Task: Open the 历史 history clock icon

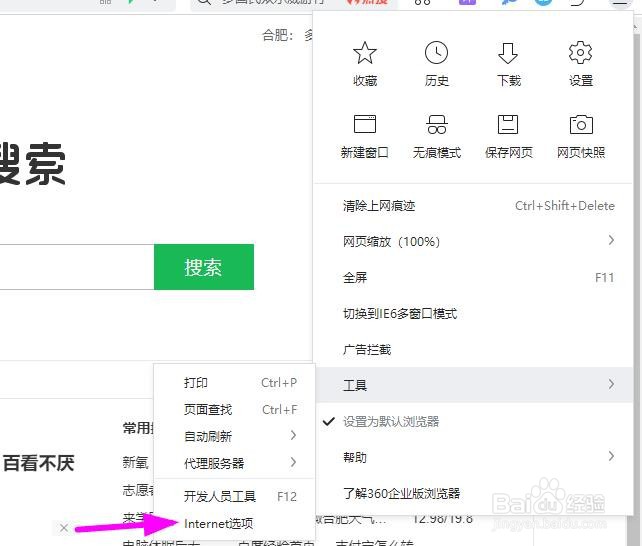Action: (436, 53)
